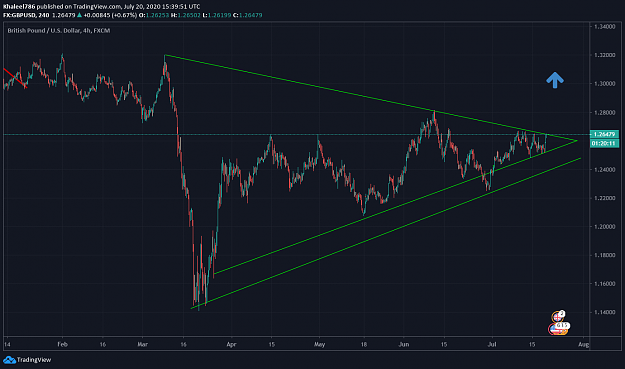Click the FX:GBPUSD symbol label
The image size is (625, 369).
pos(20,15)
